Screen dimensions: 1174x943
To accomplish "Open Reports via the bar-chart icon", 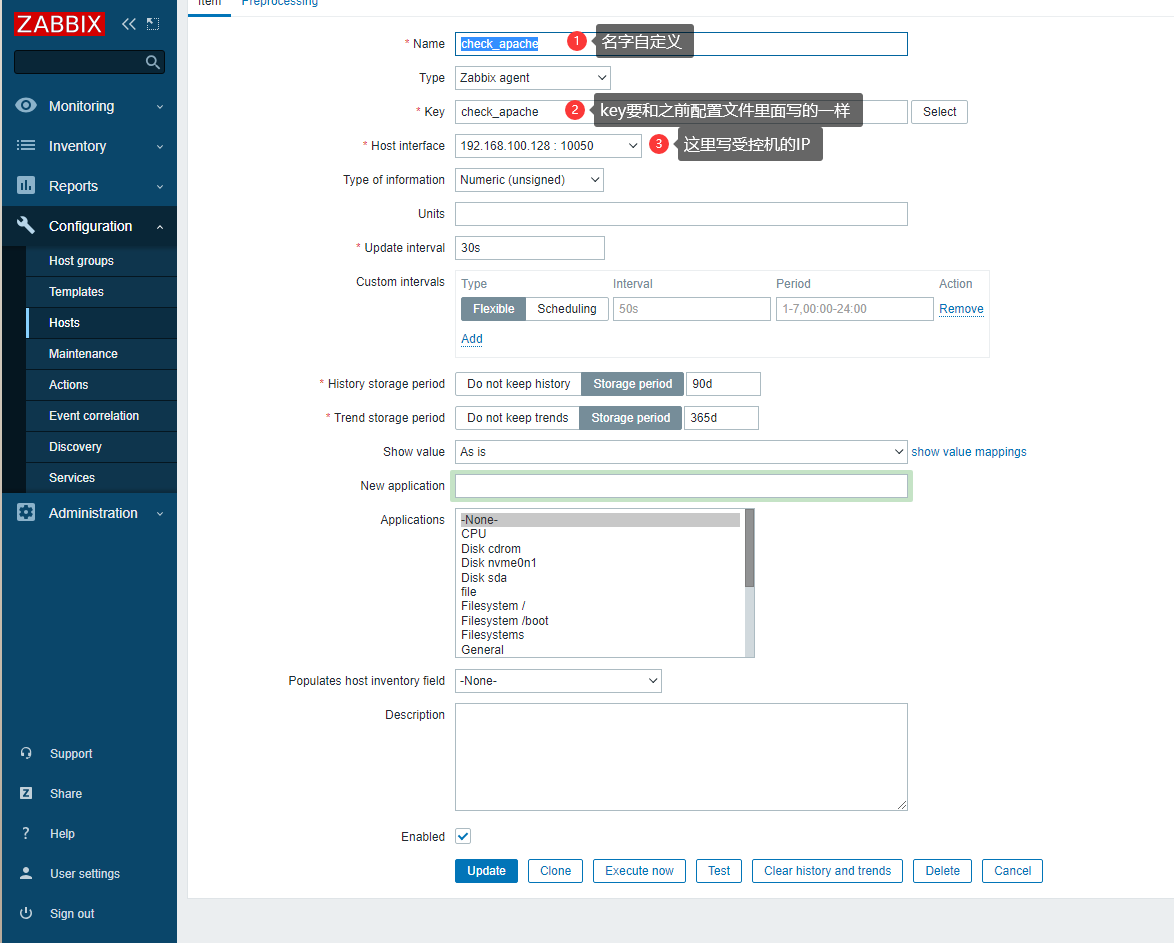I will pyautogui.click(x=26, y=186).
